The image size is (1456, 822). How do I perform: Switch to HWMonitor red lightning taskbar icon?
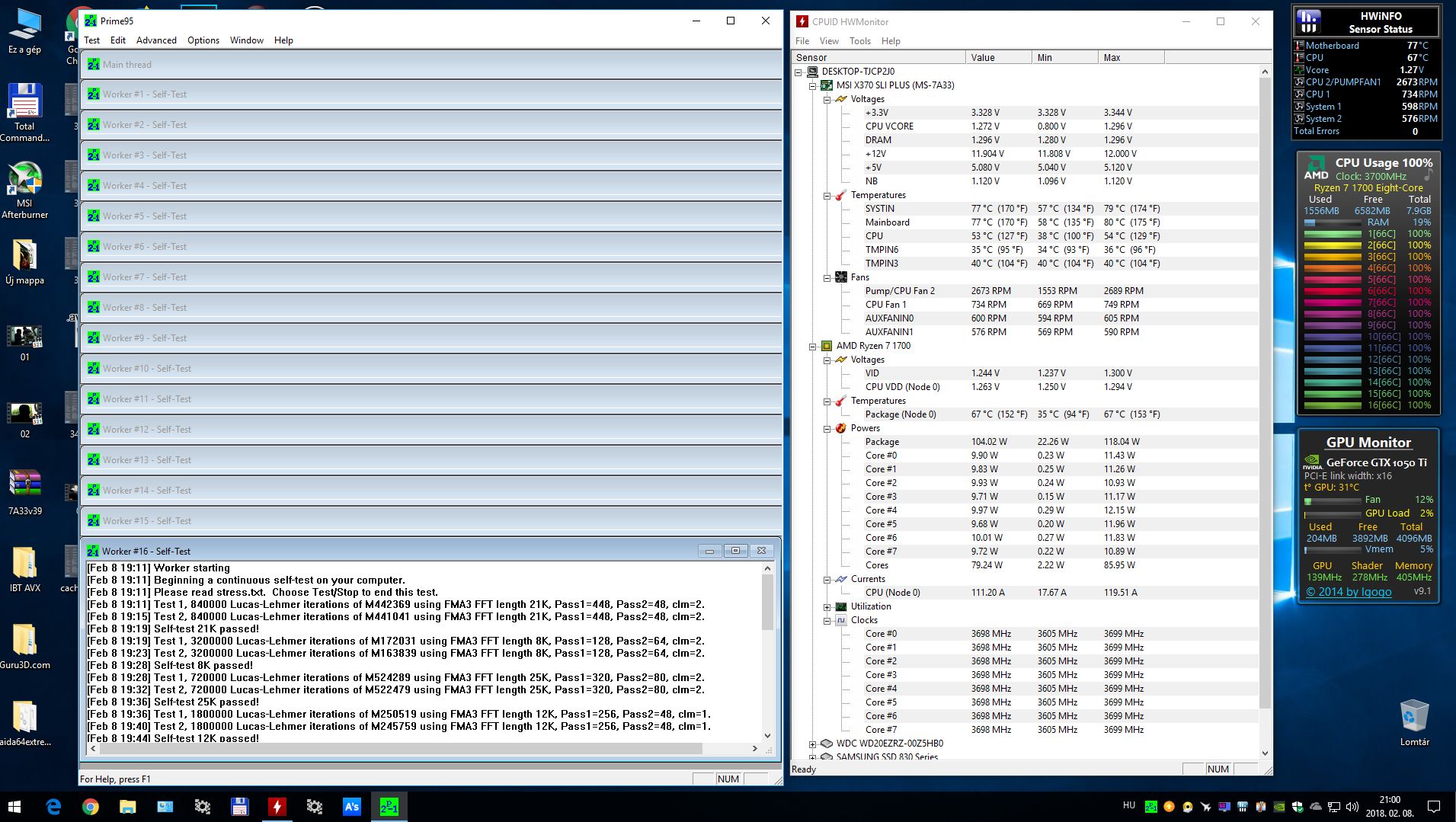tap(277, 807)
